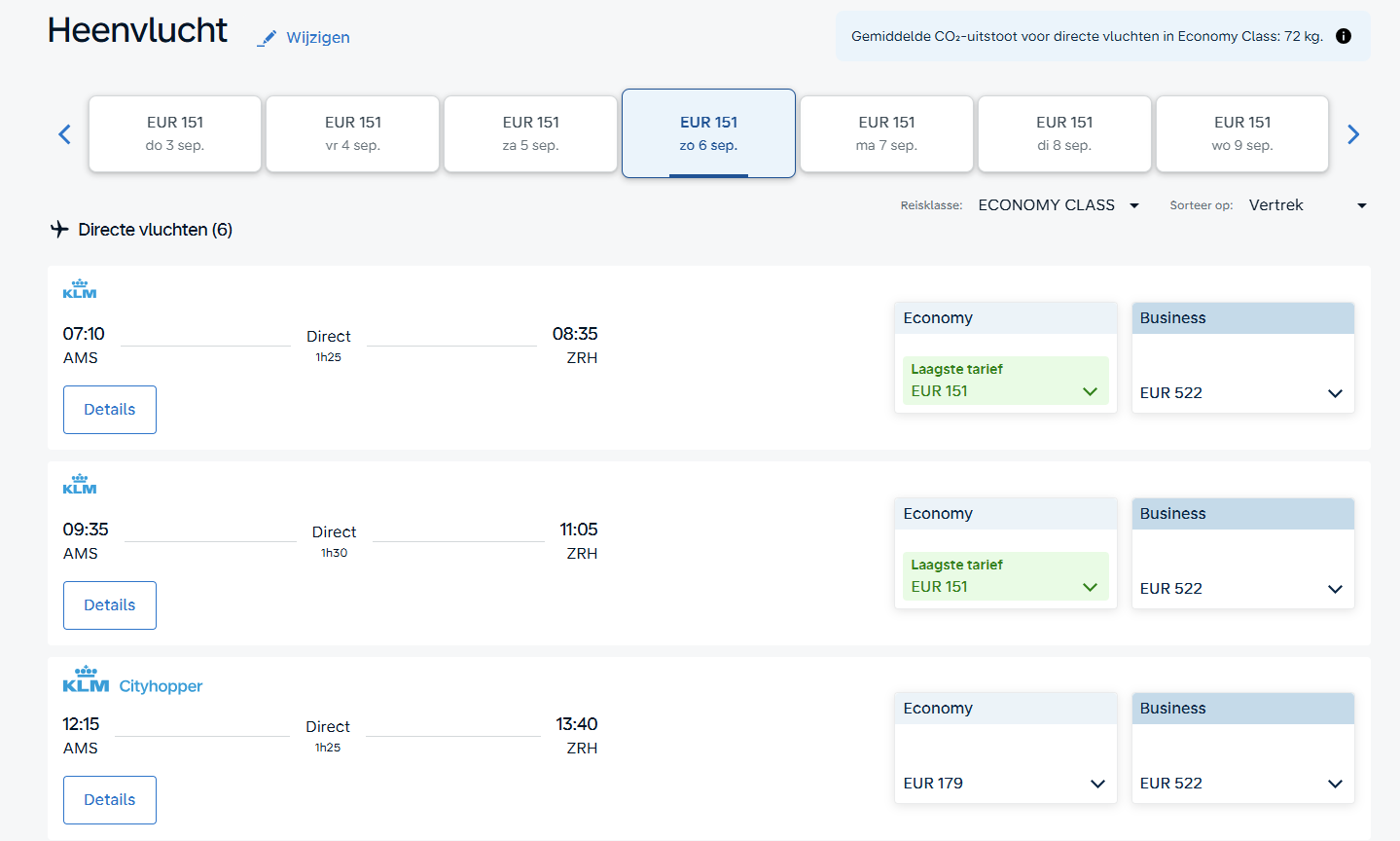
Task: Select the vr 4 sep. date tab
Action: [353, 133]
